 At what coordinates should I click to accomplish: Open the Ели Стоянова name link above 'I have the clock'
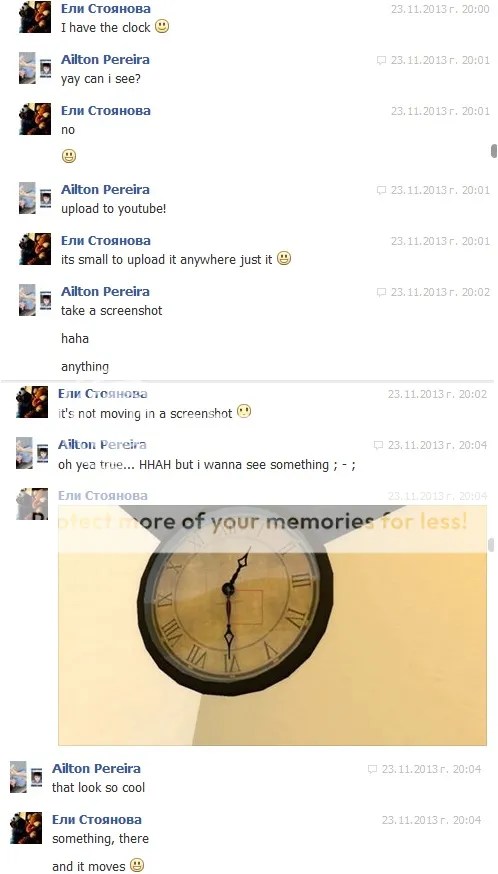(105, 8)
